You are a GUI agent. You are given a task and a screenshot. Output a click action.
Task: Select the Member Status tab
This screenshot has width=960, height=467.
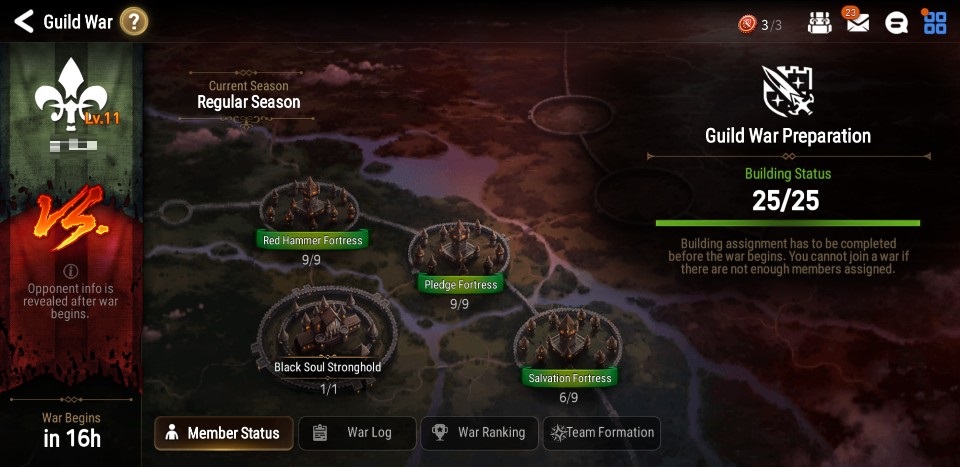pyautogui.click(x=223, y=433)
